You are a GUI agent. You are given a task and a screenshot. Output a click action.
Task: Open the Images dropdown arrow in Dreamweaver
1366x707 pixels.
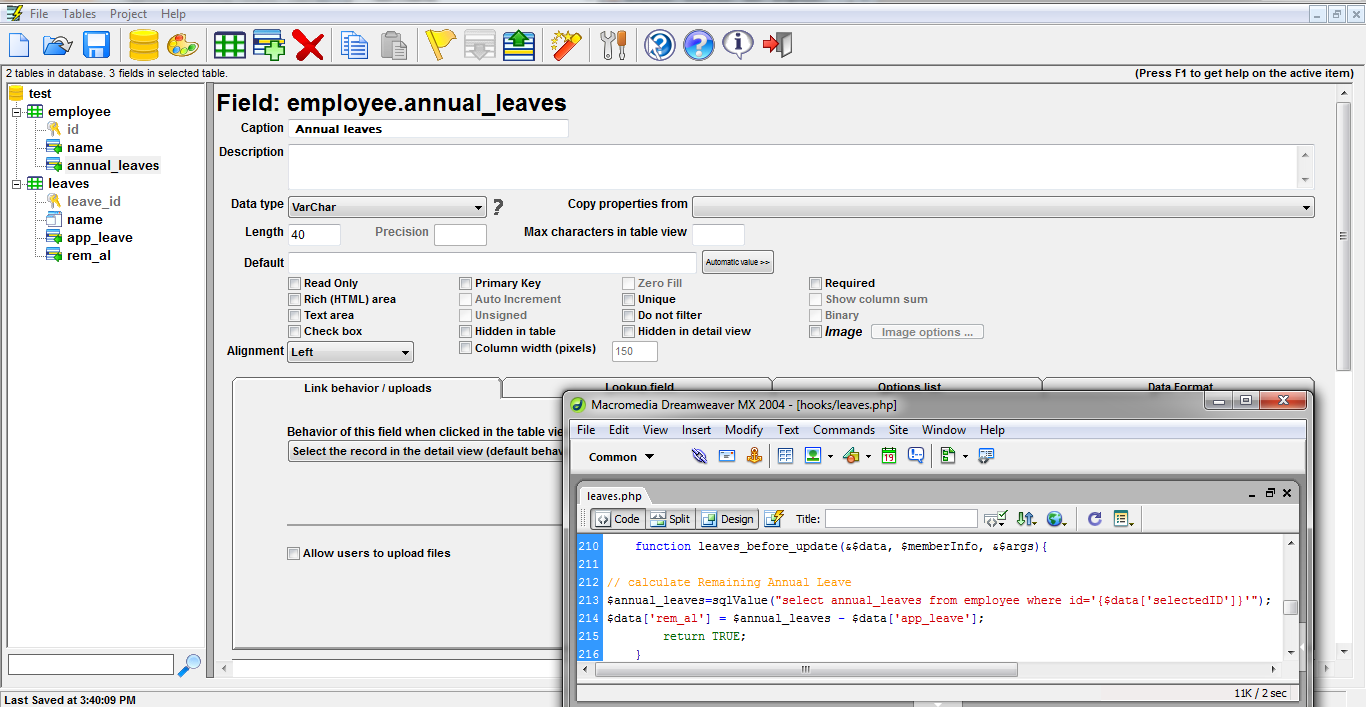click(830, 457)
